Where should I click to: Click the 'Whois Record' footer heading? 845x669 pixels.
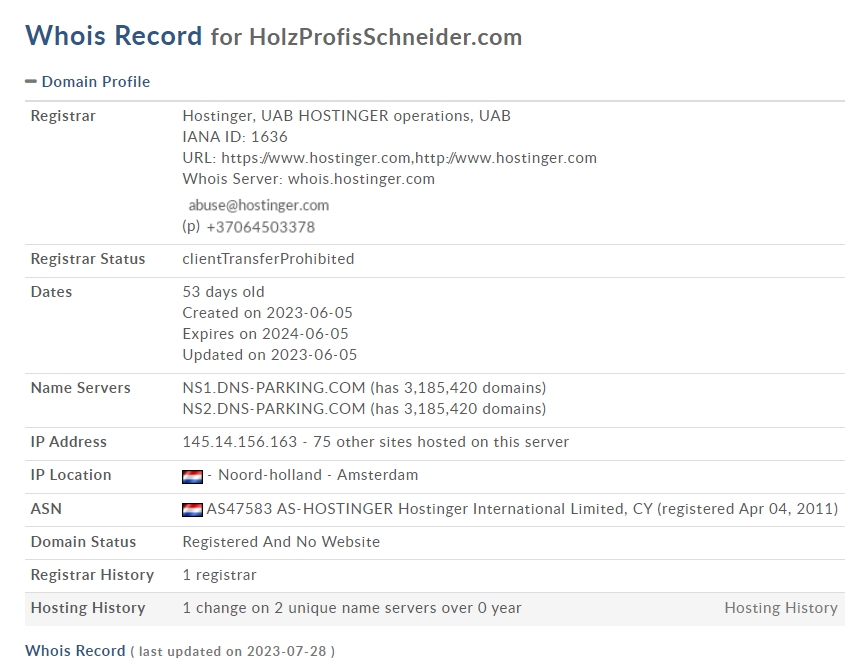point(75,651)
